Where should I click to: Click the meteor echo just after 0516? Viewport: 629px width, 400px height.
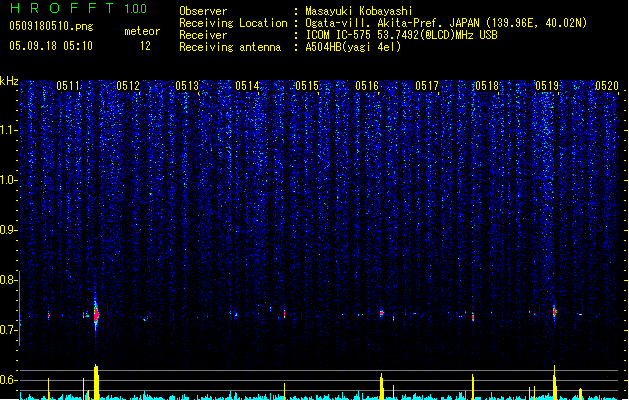coord(381,313)
